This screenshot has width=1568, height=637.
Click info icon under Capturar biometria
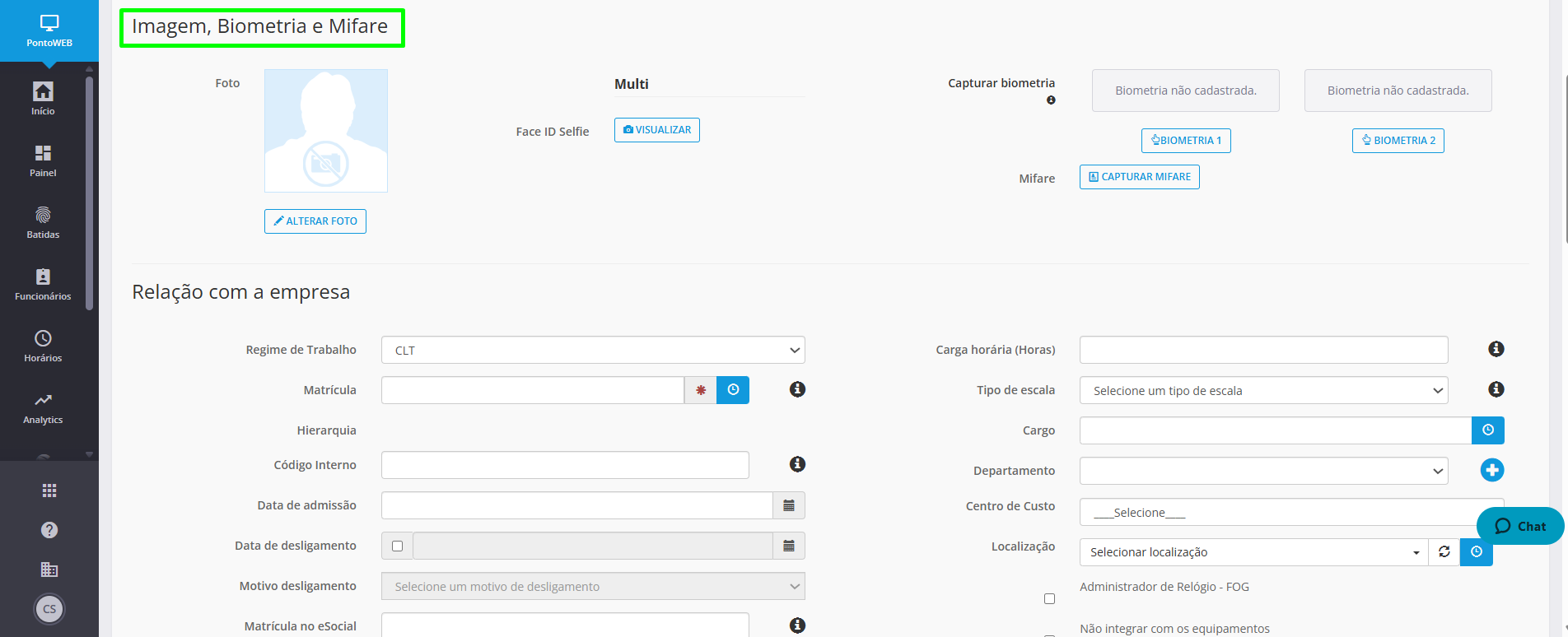point(1051,100)
